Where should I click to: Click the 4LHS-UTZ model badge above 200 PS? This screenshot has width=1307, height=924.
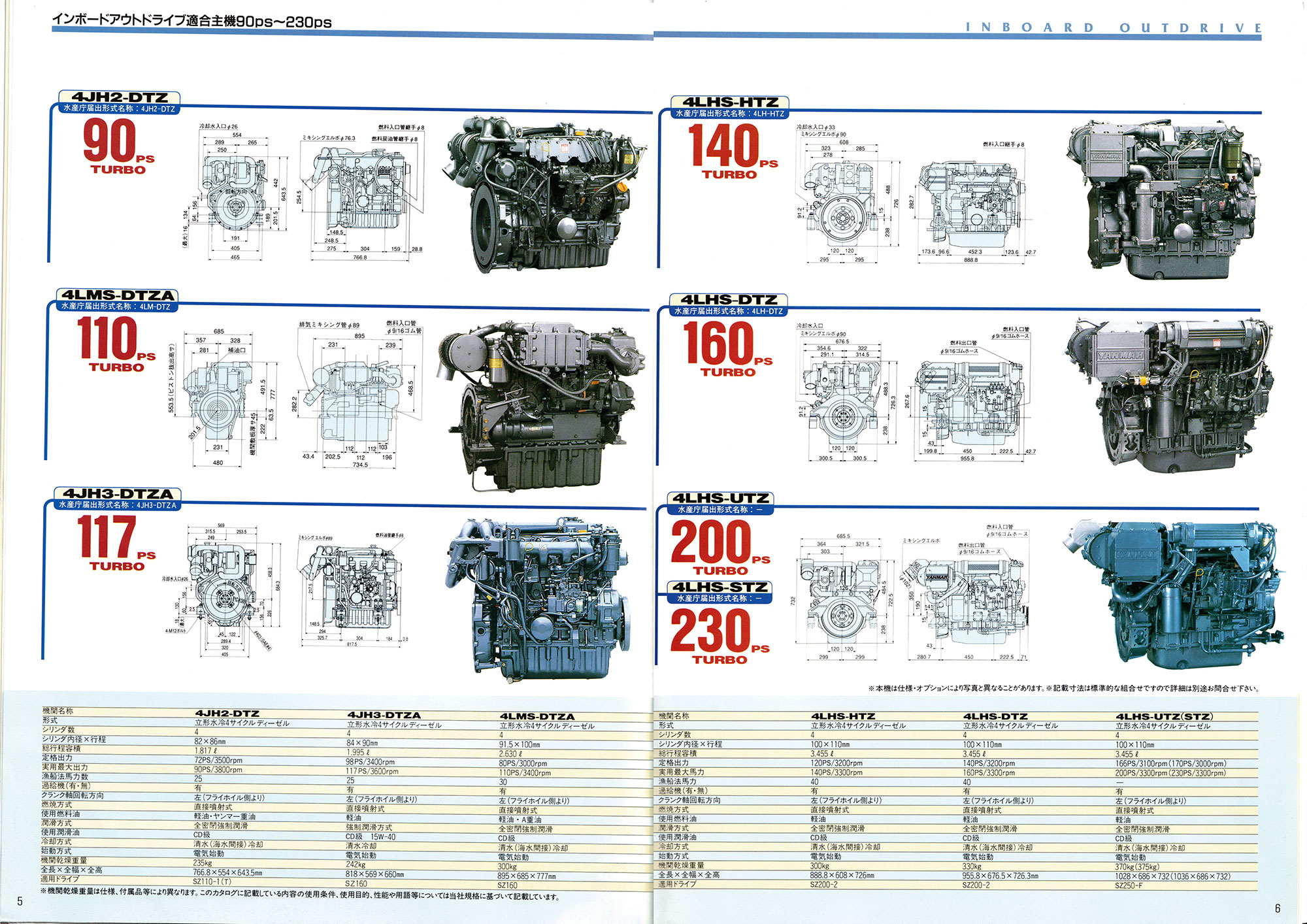click(721, 498)
